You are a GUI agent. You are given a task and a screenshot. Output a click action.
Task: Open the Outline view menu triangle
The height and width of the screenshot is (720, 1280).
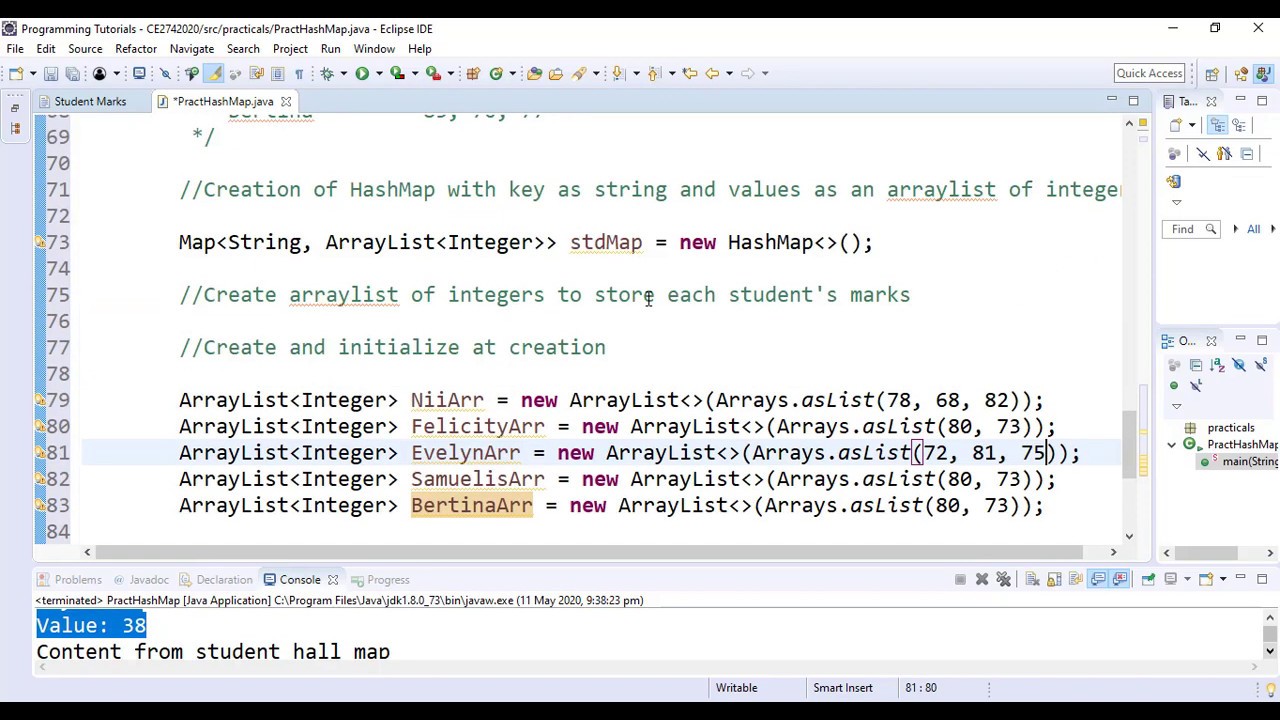pyautogui.click(x=1176, y=406)
